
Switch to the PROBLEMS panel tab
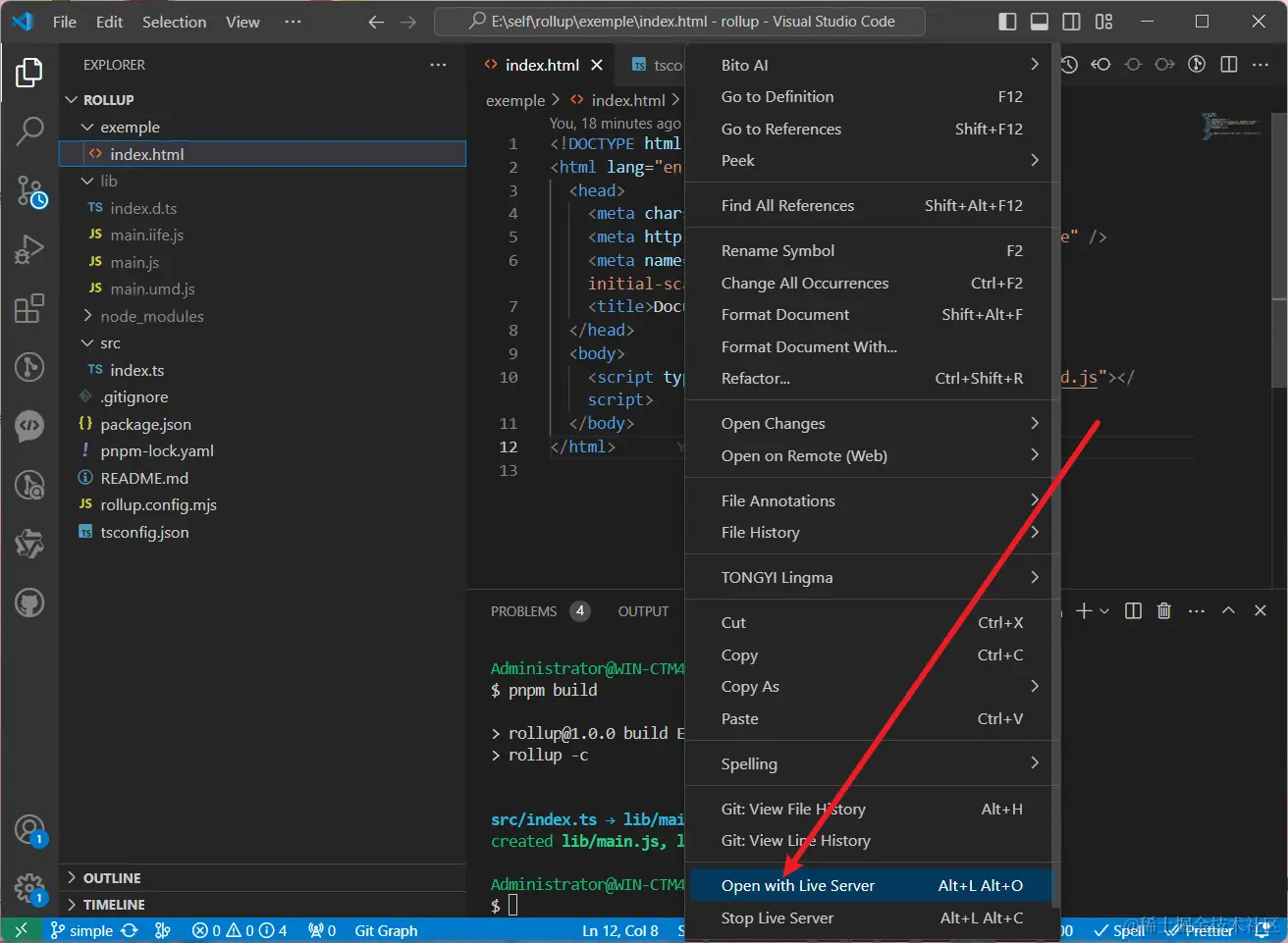(x=523, y=611)
